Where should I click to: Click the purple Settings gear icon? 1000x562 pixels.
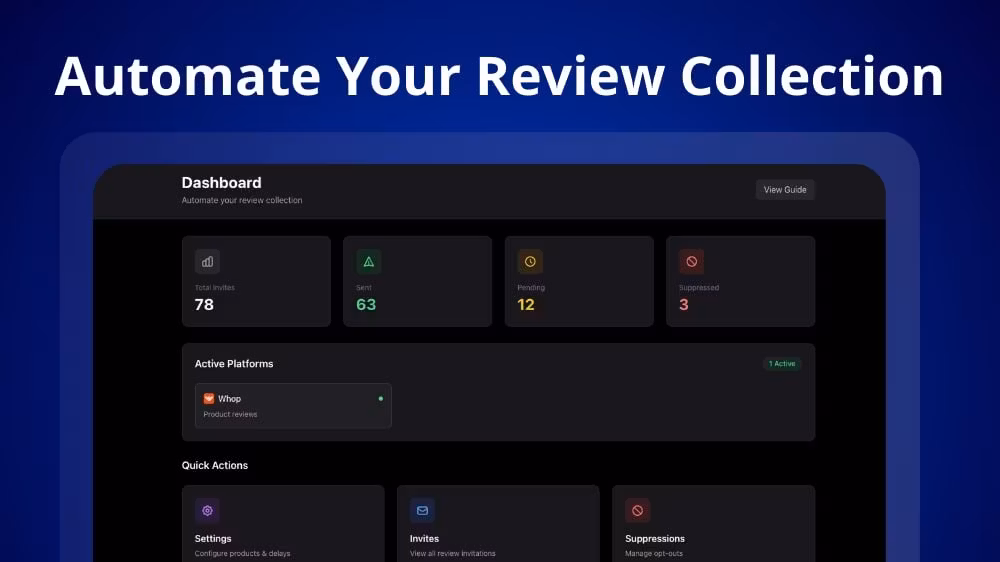207,510
